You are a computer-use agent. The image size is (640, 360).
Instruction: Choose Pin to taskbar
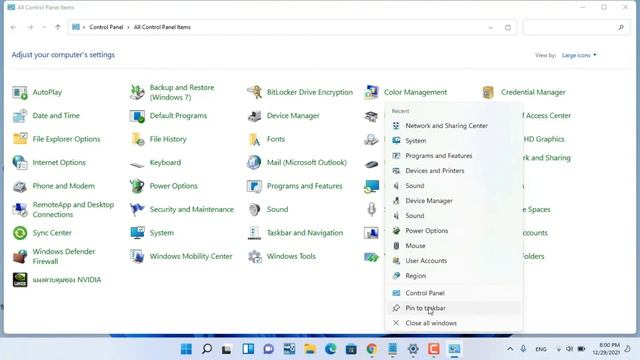[x=453, y=308]
